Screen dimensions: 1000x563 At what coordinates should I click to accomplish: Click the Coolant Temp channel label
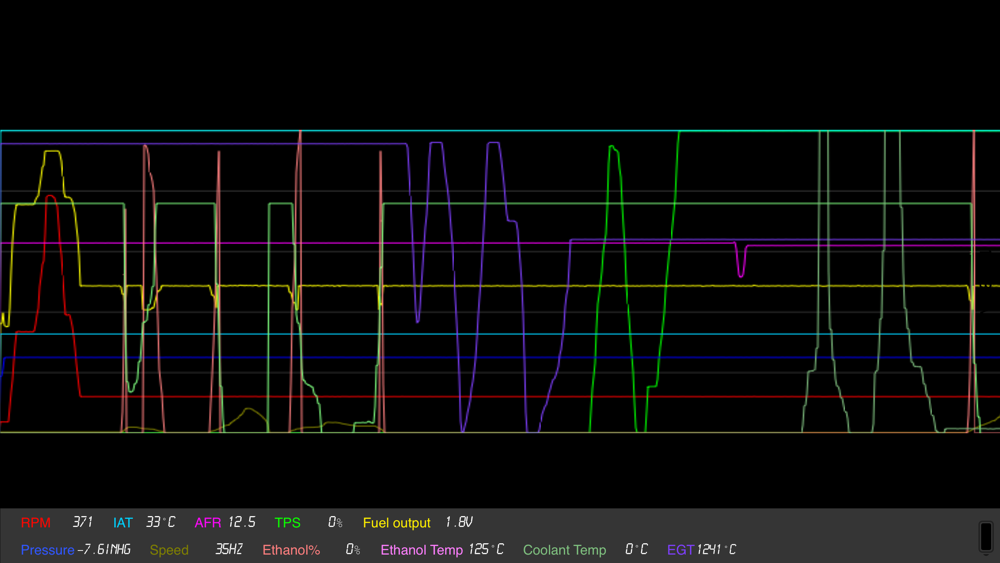[x=564, y=550]
